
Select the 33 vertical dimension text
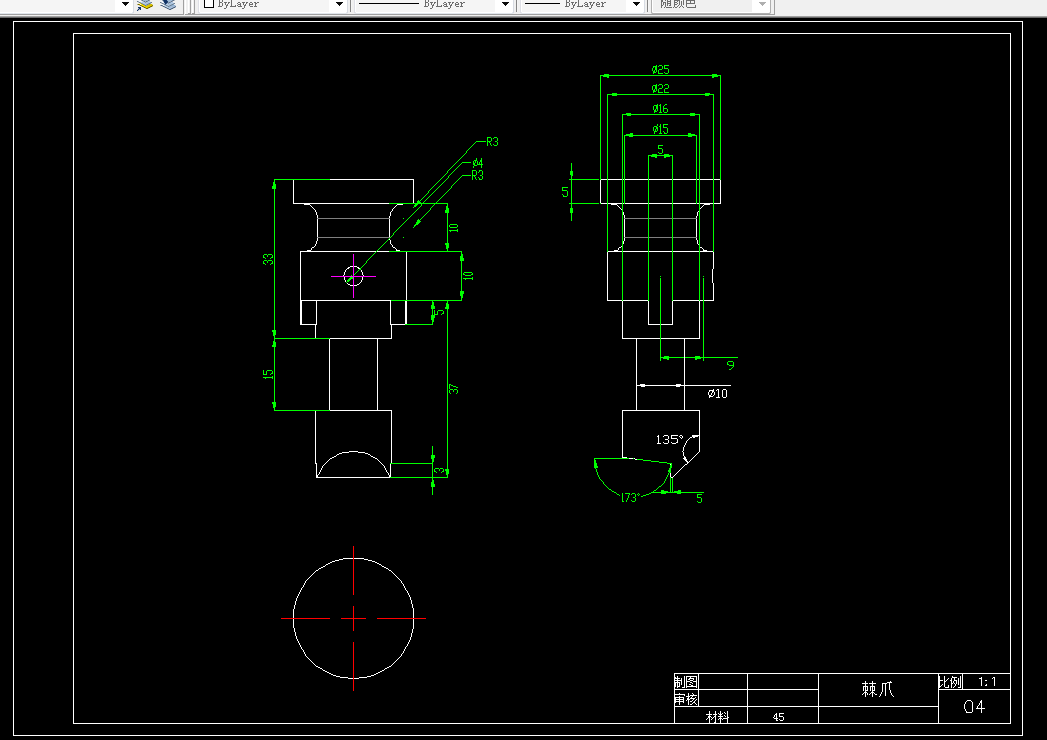click(268, 259)
